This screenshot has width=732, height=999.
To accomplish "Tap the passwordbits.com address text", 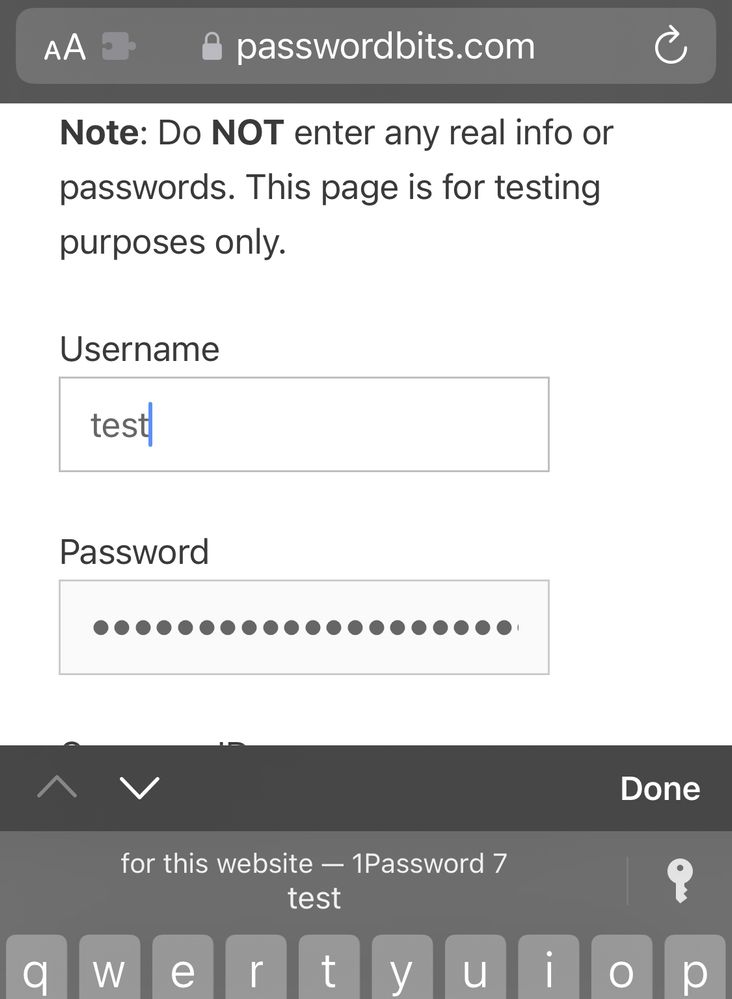I will (x=385, y=47).
